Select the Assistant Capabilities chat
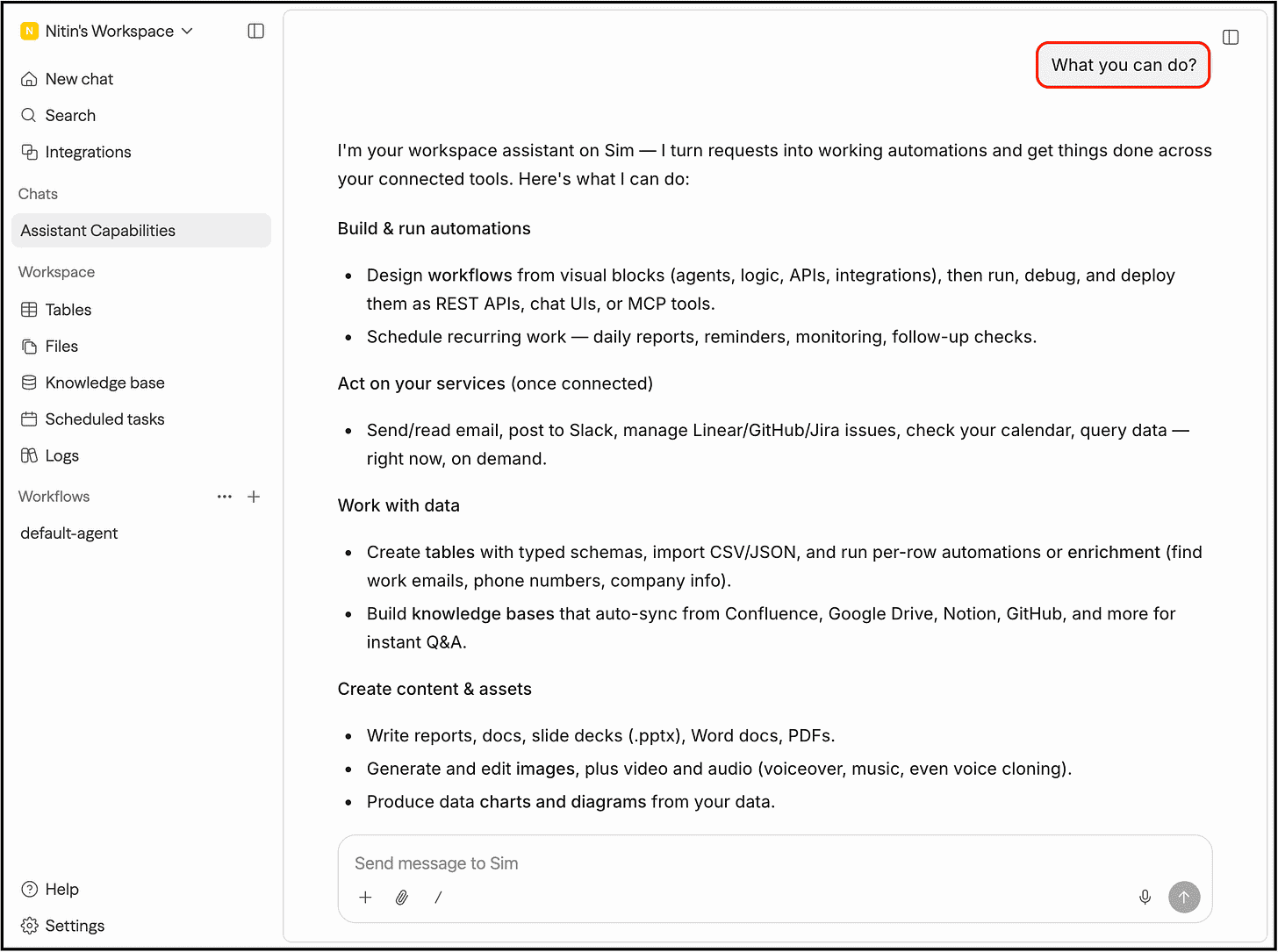Screen dimensions: 1278x952 click(140, 231)
